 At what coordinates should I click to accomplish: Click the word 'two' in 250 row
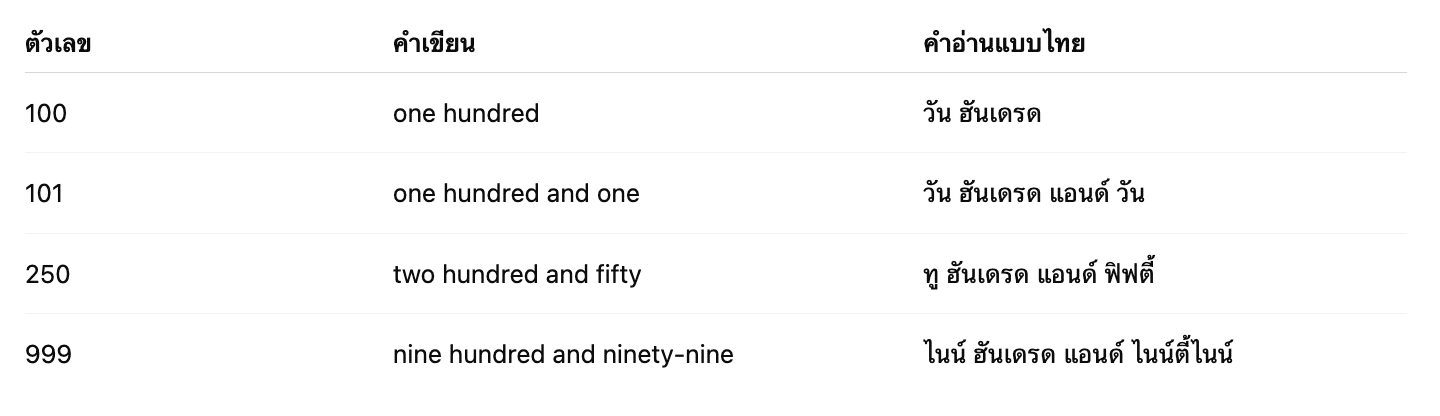tap(411, 274)
